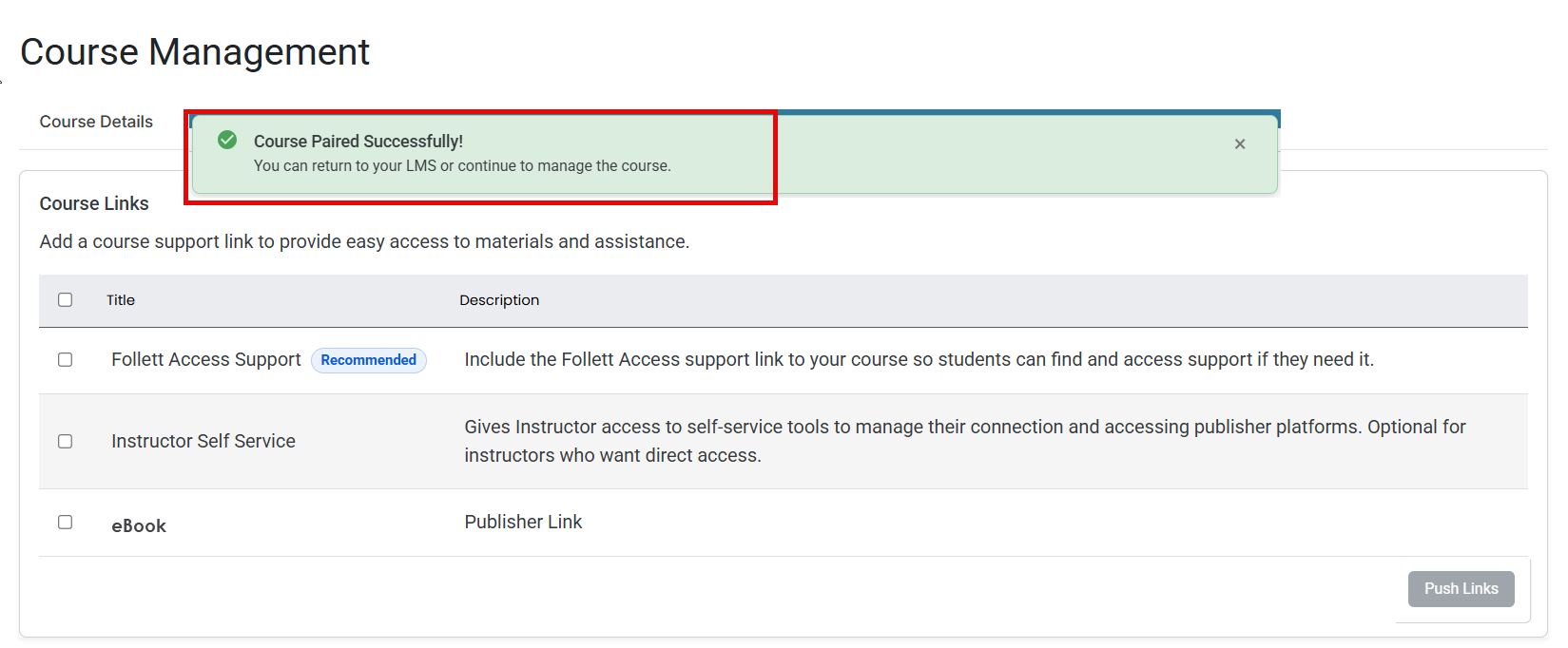This screenshot has height=648, width=1568.
Task: Click the Description column header
Action: point(499,300)
